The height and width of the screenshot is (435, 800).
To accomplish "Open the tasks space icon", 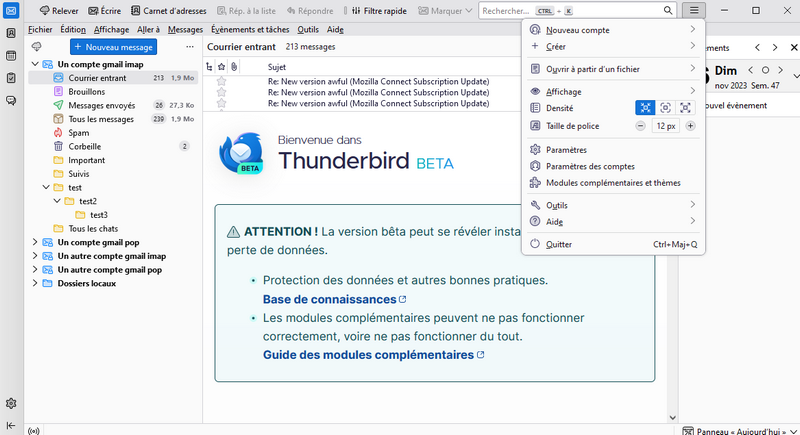I will (10, 78).
